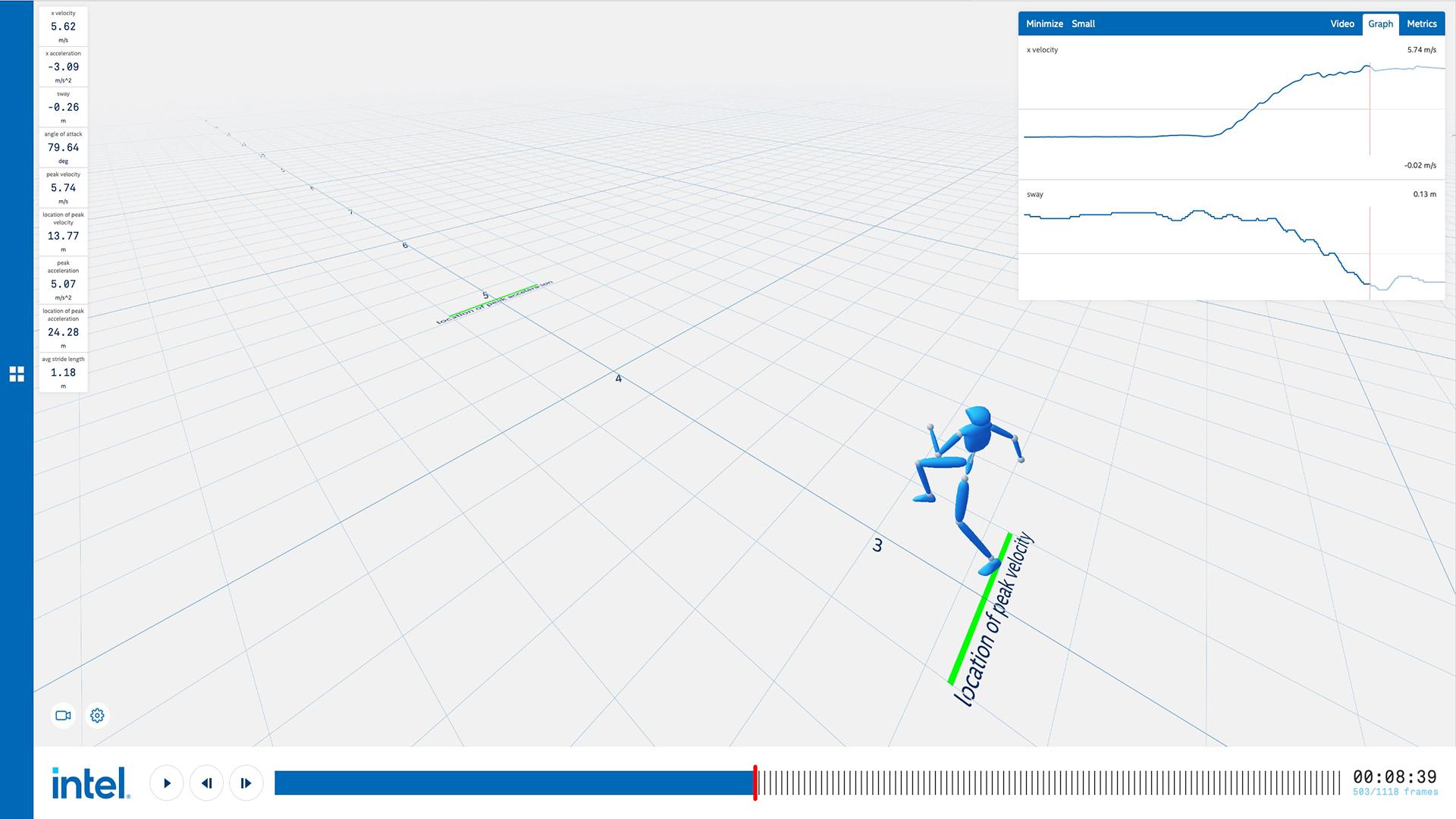This screenshot has height=819, width=1456.
Task: Select angle of attack 79.64 card
Action: pyautogui.click(x=63, y=147)
